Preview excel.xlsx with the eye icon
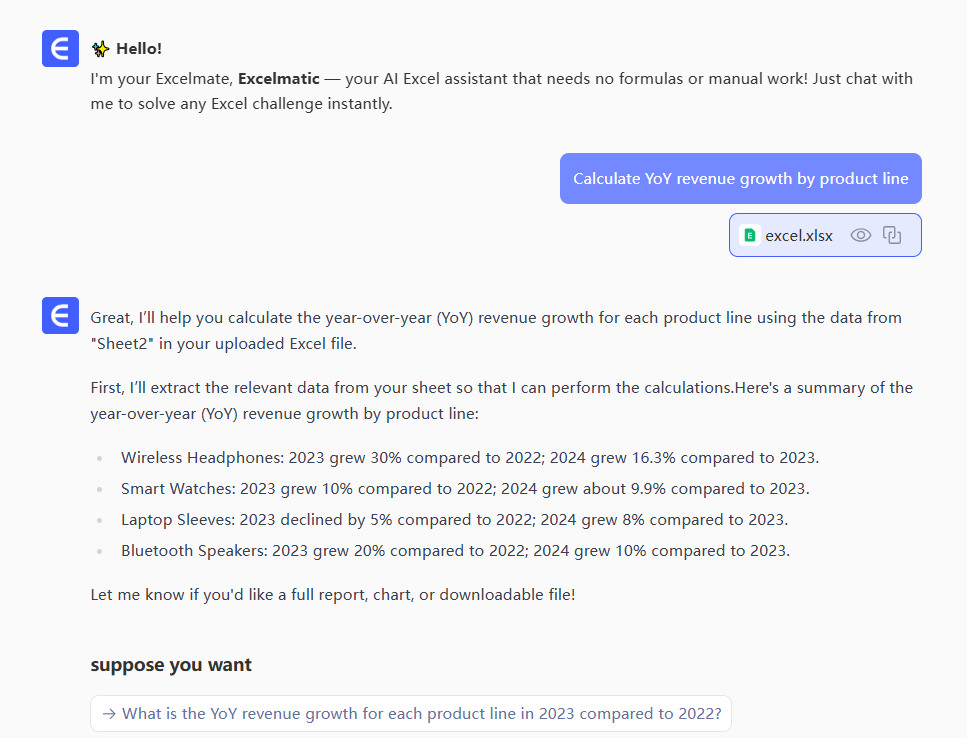 861,235
